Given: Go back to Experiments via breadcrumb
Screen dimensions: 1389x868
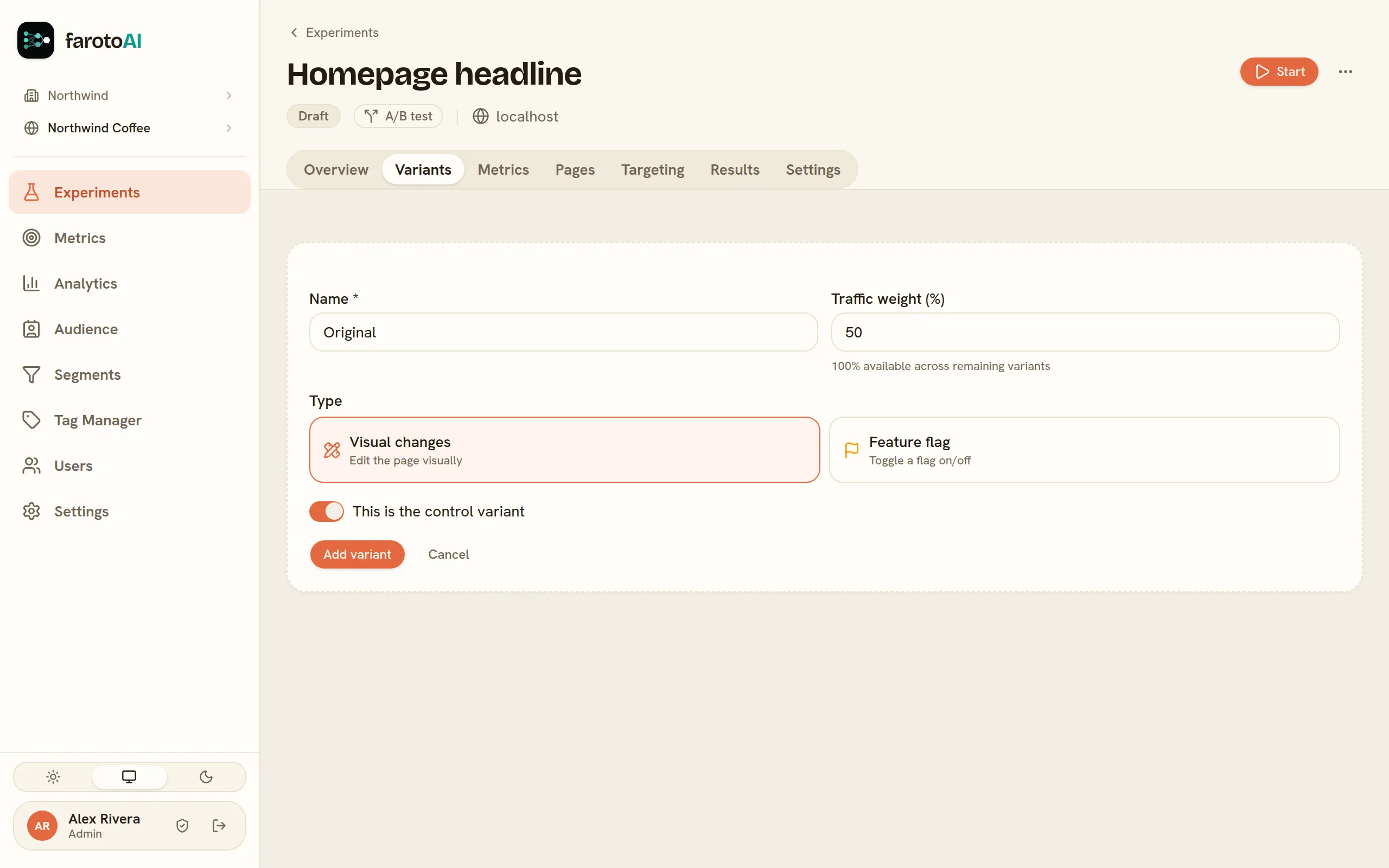Looking at the screenshot, I should click(334, 33).
